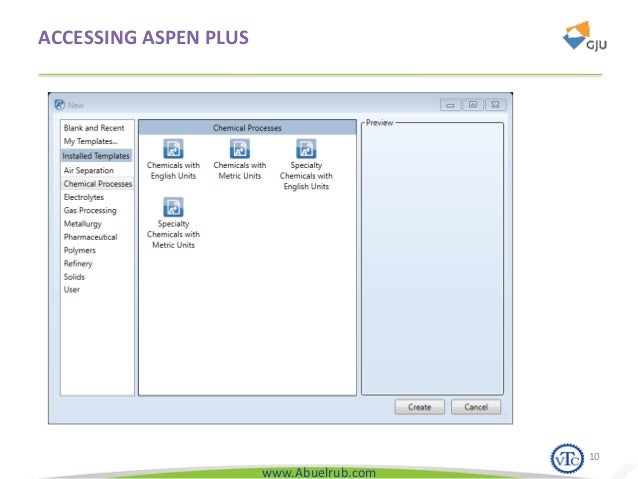Choose Polymers category
Image resolution: width=638 pixels, height=479 pixels.
tap(80, 250)
